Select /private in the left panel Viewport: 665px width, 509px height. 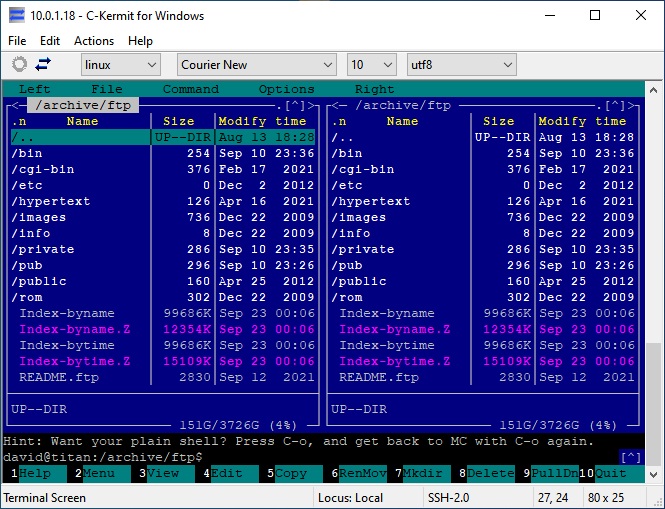coord(163,249)
